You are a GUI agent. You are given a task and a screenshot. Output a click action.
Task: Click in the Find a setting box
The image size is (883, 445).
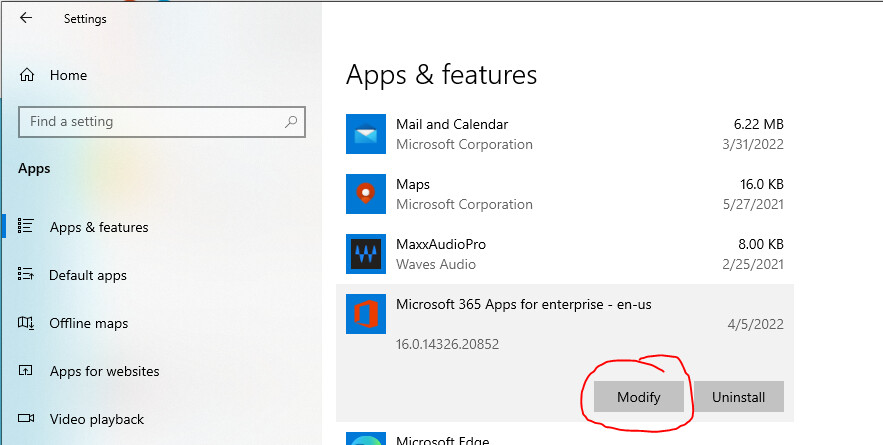(x=162, y=122)
